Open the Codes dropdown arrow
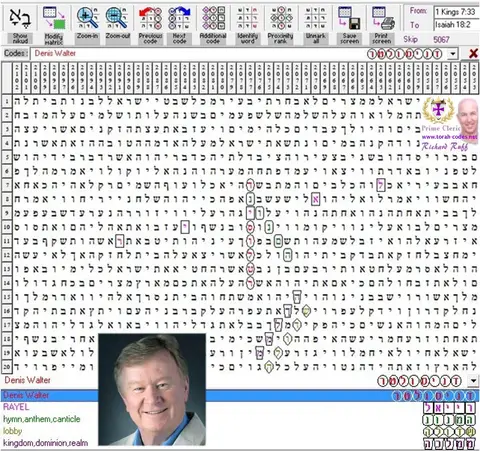The height and width of the screenshot is (451, 480). pyautogui.click(x=452, y=54)
